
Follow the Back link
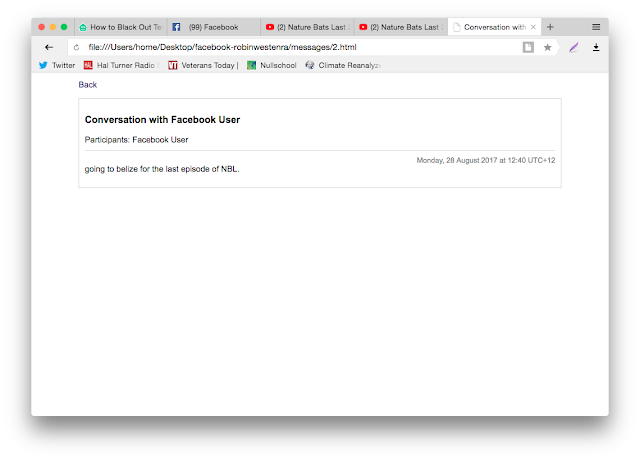(x=88, y=85)
